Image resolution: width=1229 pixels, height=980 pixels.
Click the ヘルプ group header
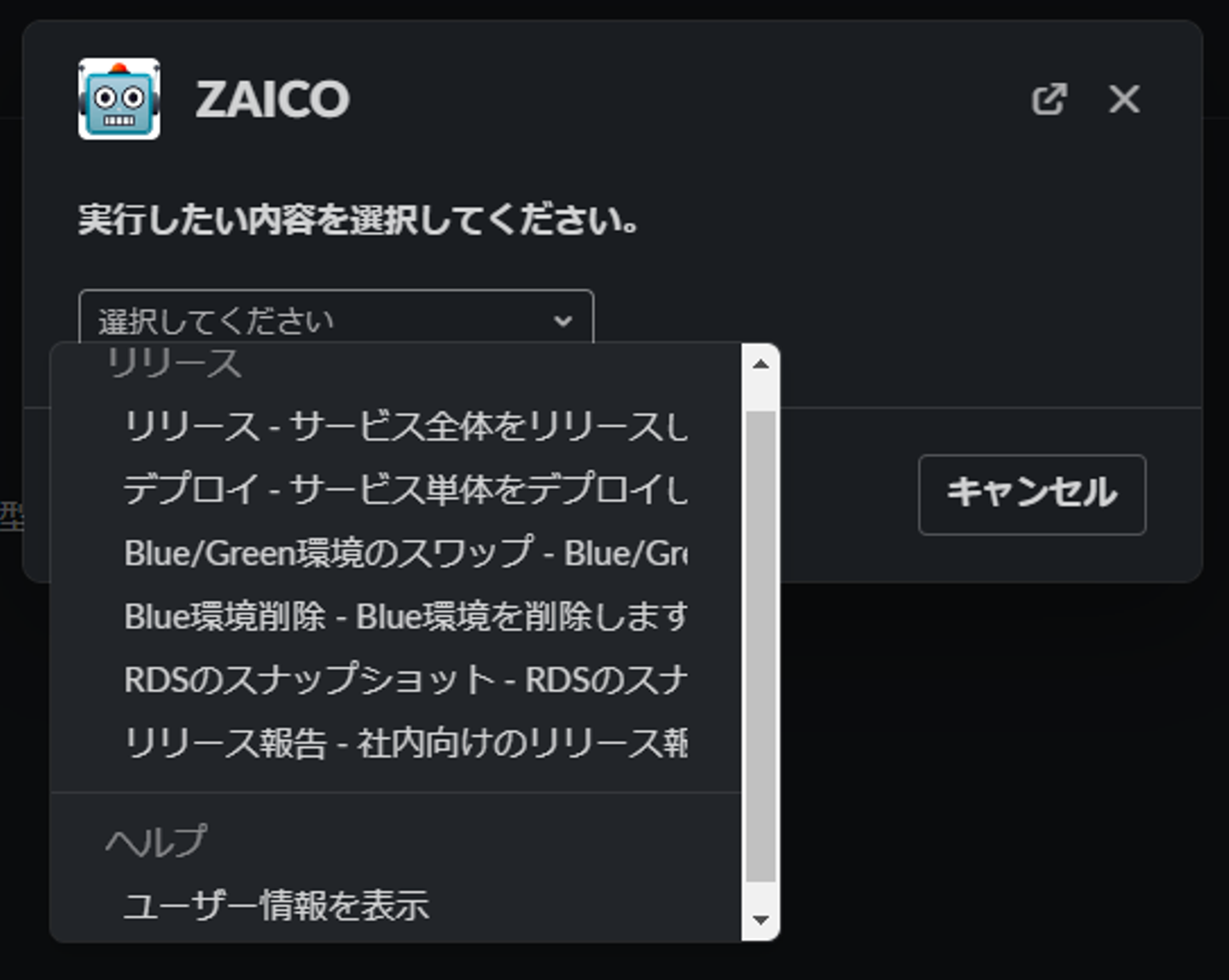156,842
